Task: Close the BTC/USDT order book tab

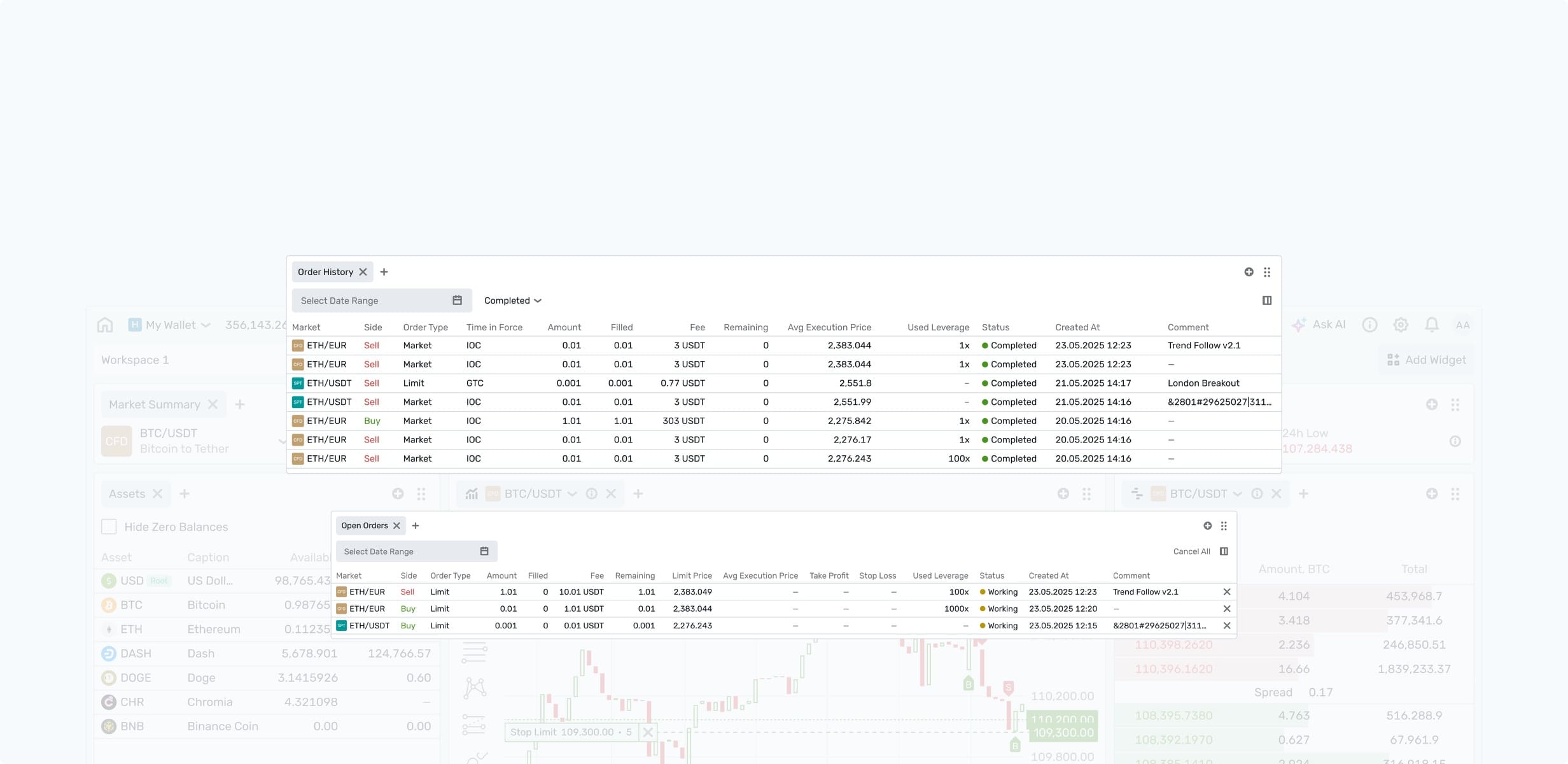Action: click(1276, 493)
